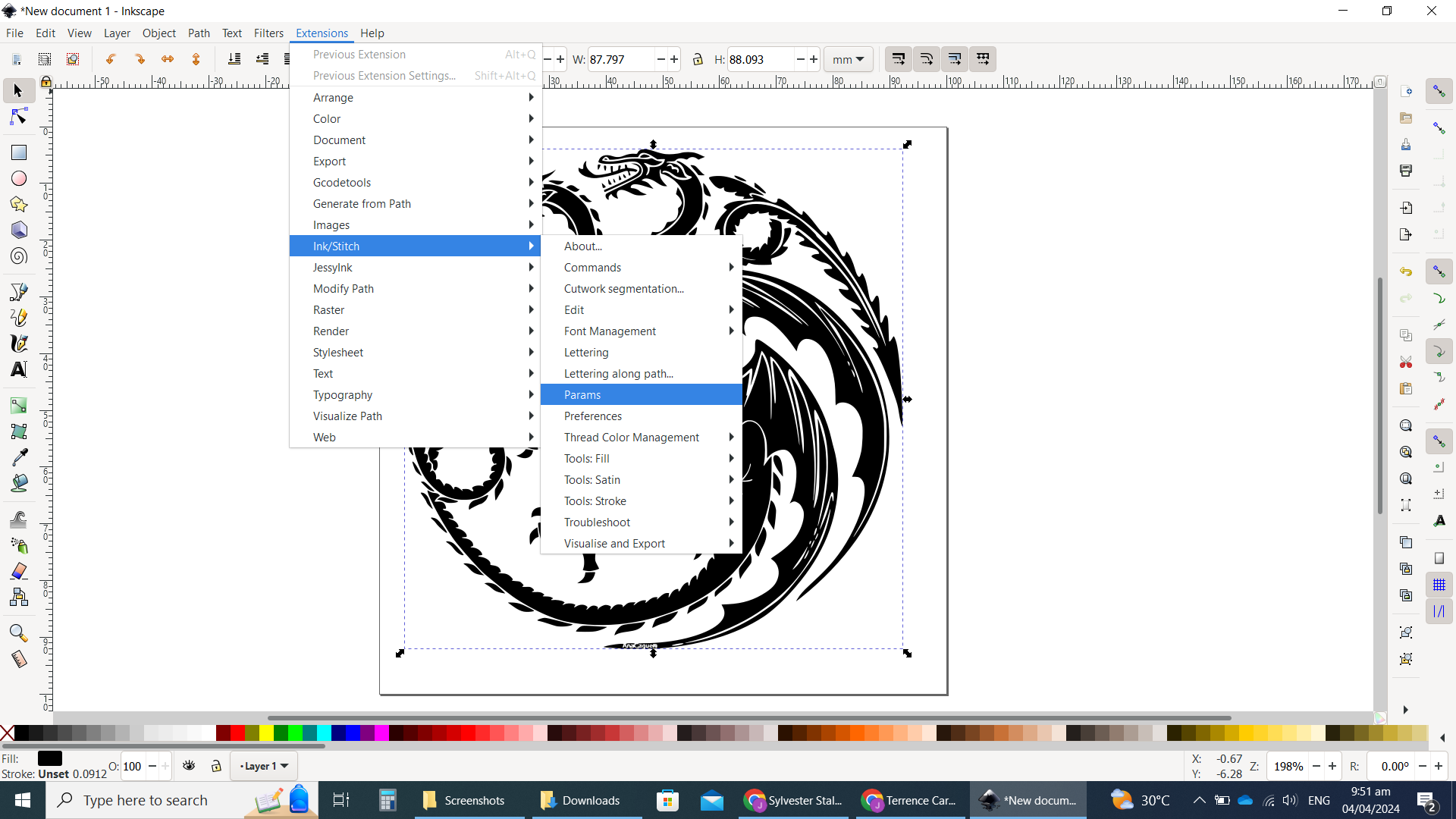Open the Preferences menu item
1456x819 pixels.
click(x=642, y=416)
